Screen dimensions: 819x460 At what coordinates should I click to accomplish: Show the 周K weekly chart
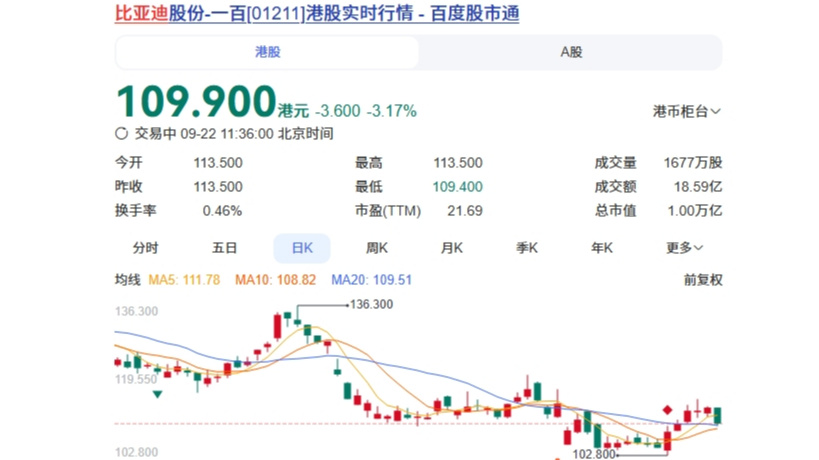(x=377, y=248)
